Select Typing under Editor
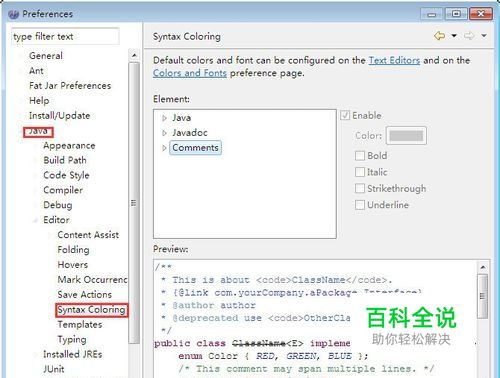500x378 pixels. tap(72, 340)
